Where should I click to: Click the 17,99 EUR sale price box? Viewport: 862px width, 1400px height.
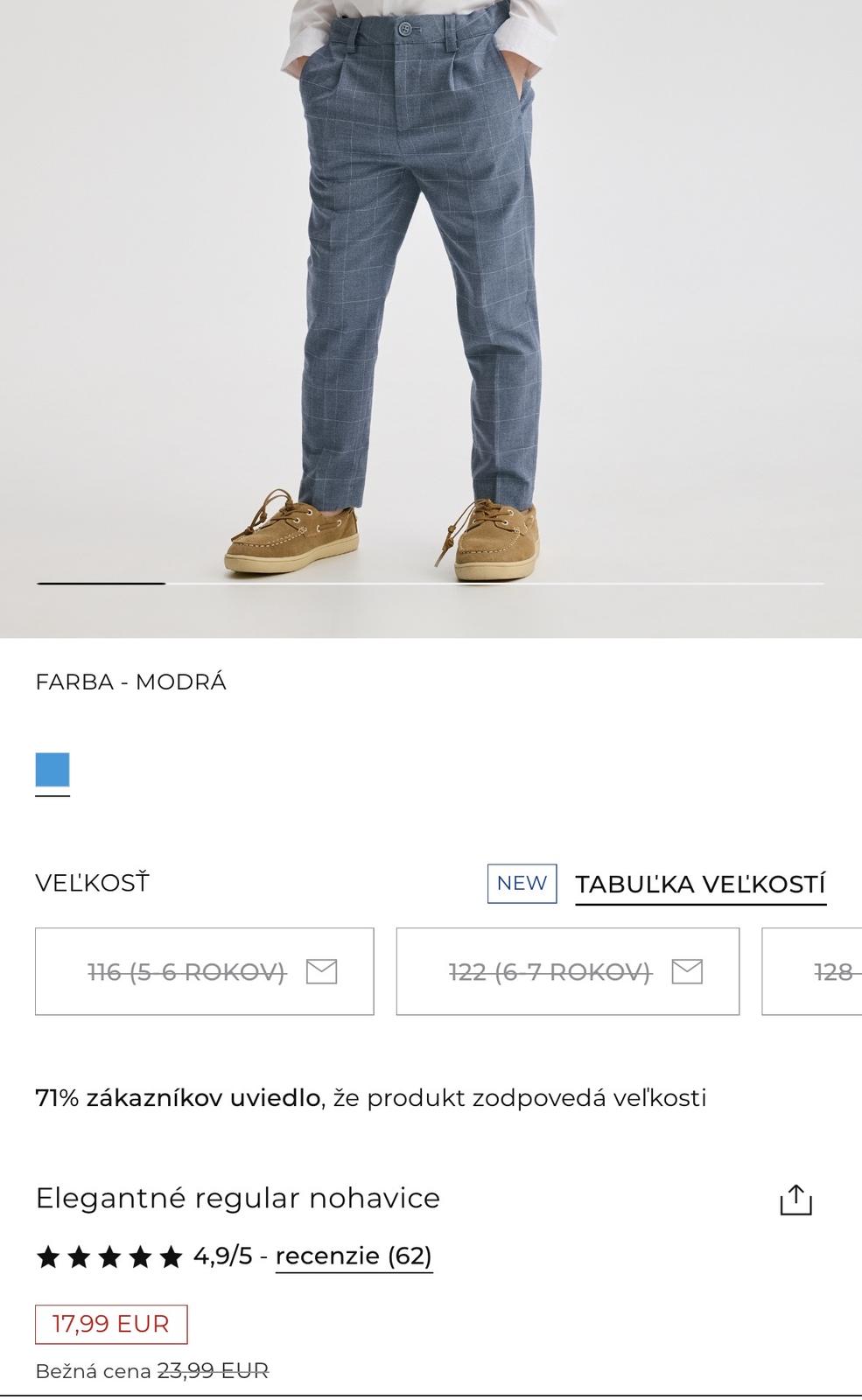coord(111,1324)
